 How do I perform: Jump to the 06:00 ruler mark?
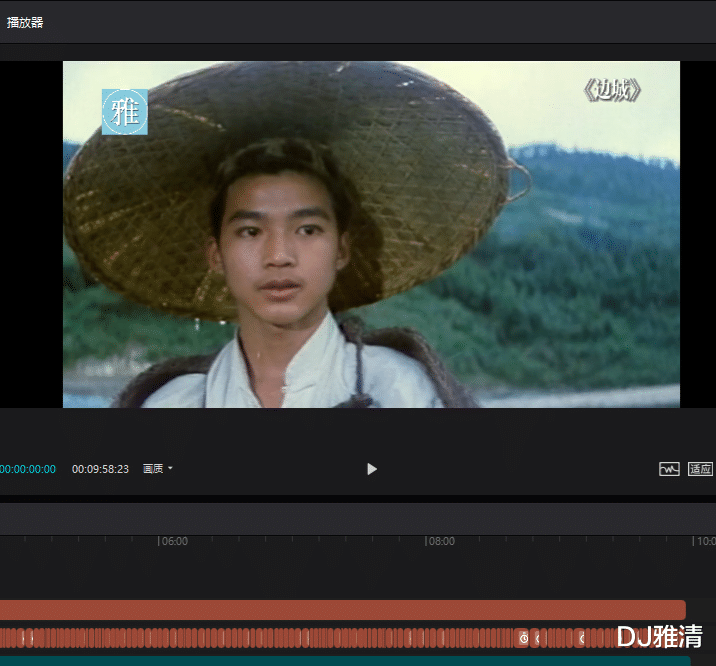(x=173, y=541)
